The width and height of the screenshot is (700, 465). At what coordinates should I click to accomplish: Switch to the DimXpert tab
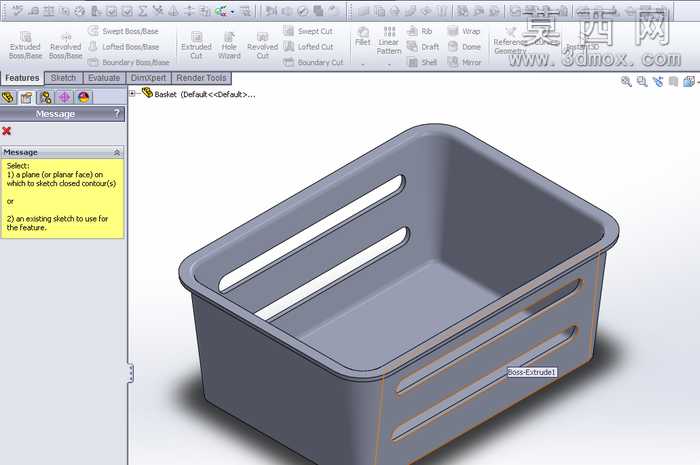click(x=148, y=78)
